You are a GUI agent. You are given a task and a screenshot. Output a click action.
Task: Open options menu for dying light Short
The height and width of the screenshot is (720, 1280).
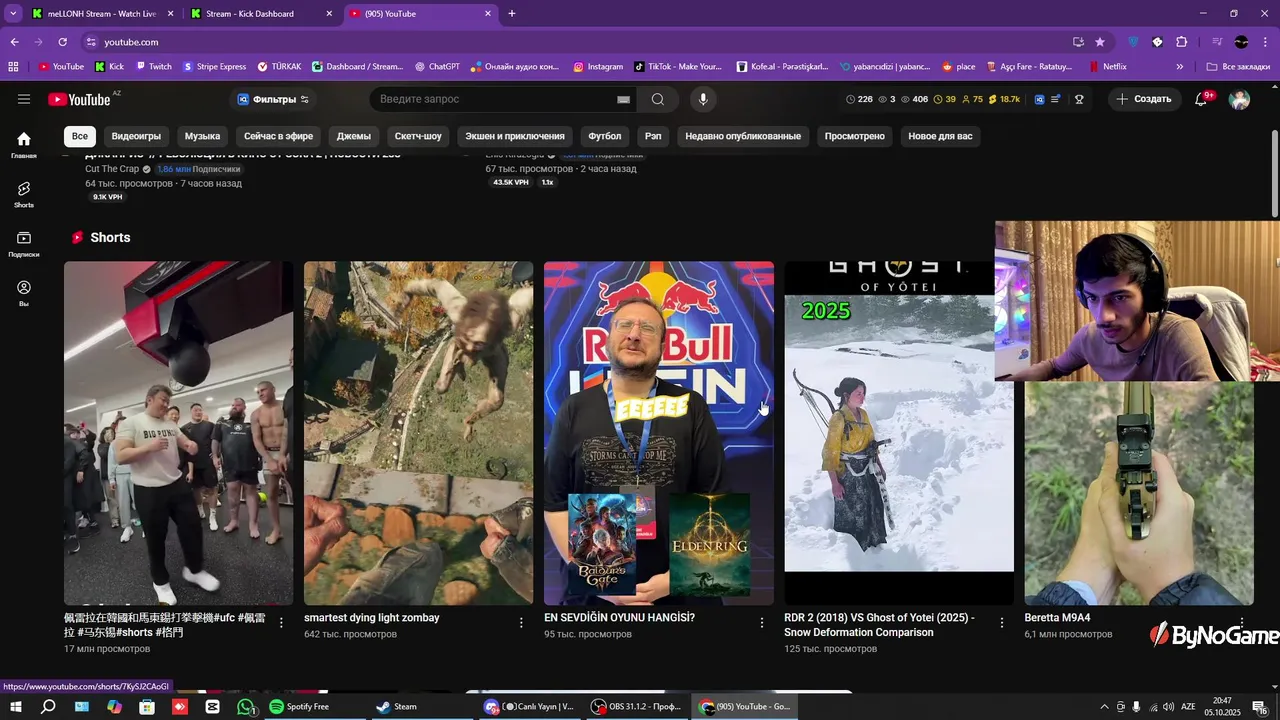click(x=521, y=622)
